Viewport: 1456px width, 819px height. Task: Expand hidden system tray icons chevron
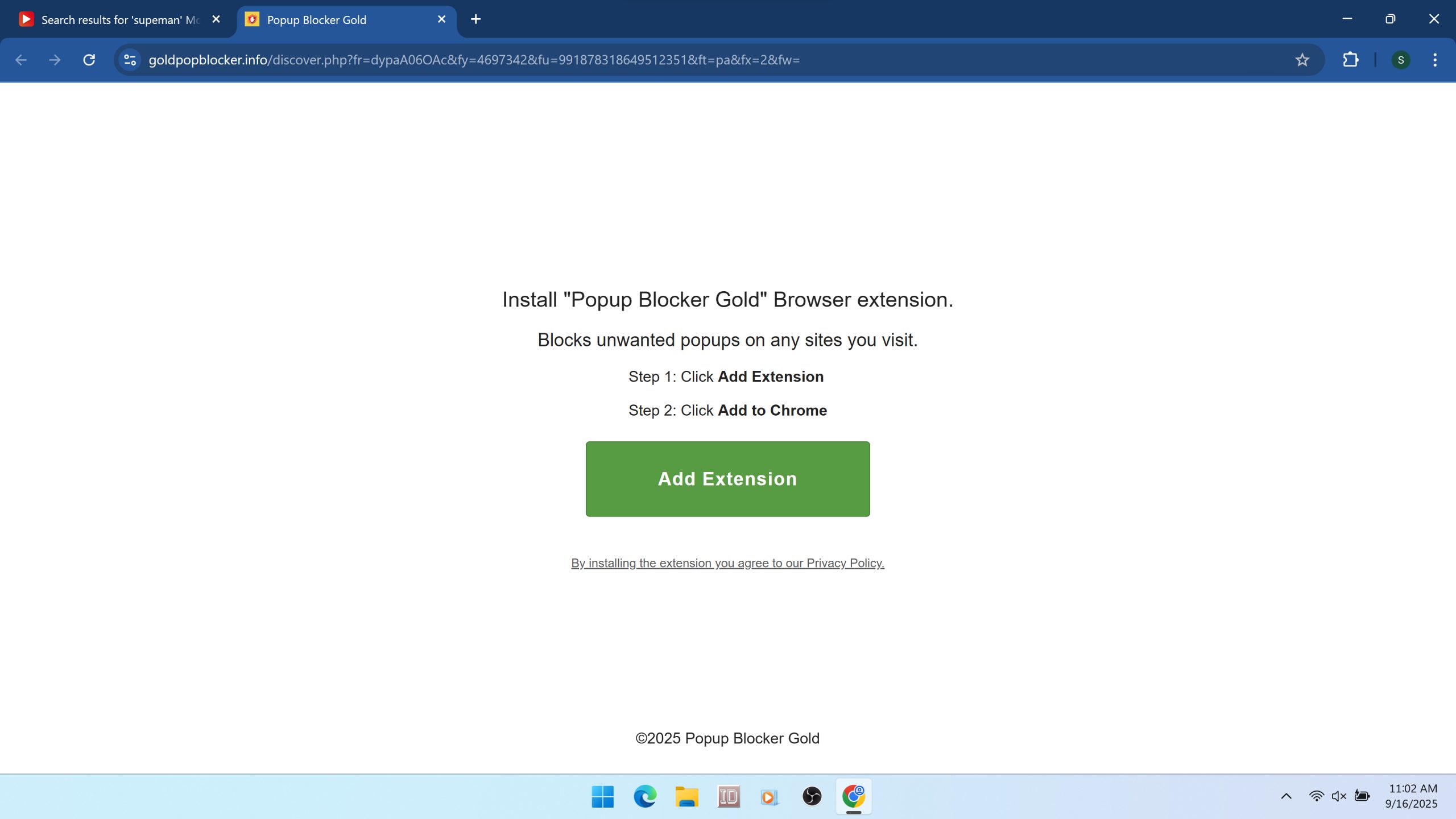click(1286, 796)
